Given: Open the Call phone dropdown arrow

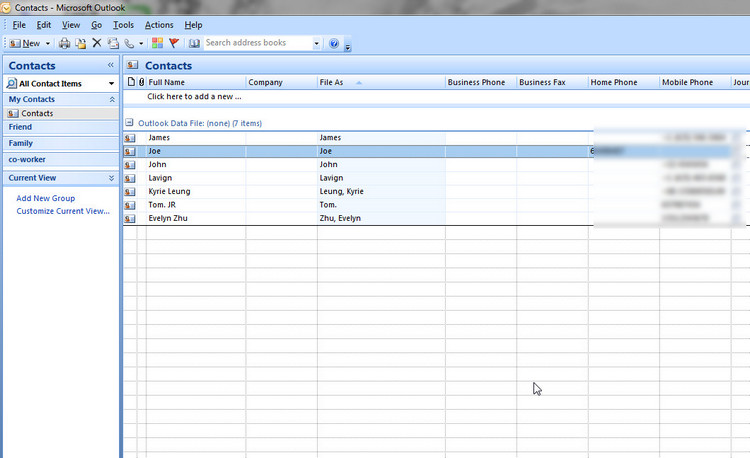Looking at the screenshot, I should pos(141,44).
